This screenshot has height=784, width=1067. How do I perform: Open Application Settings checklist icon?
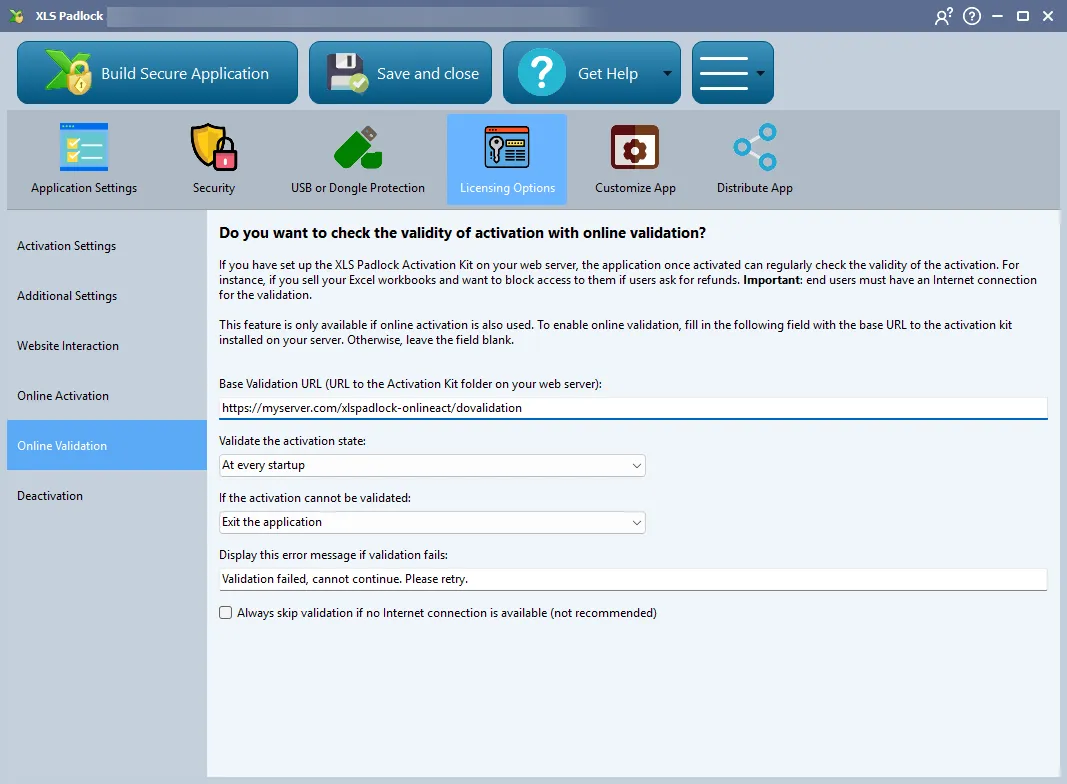coord(84,146)
